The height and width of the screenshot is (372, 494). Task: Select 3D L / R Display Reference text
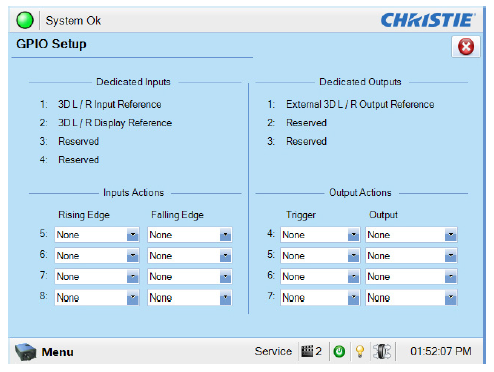coord(115,123)
